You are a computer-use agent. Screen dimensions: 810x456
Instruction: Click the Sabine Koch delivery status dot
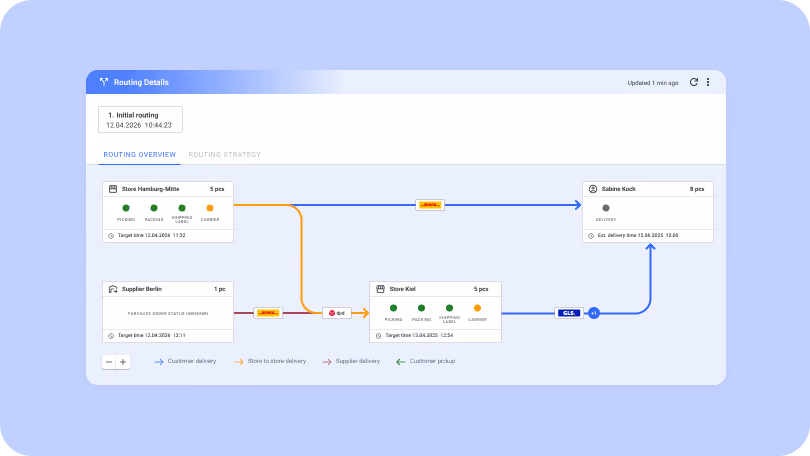(606, 208)
